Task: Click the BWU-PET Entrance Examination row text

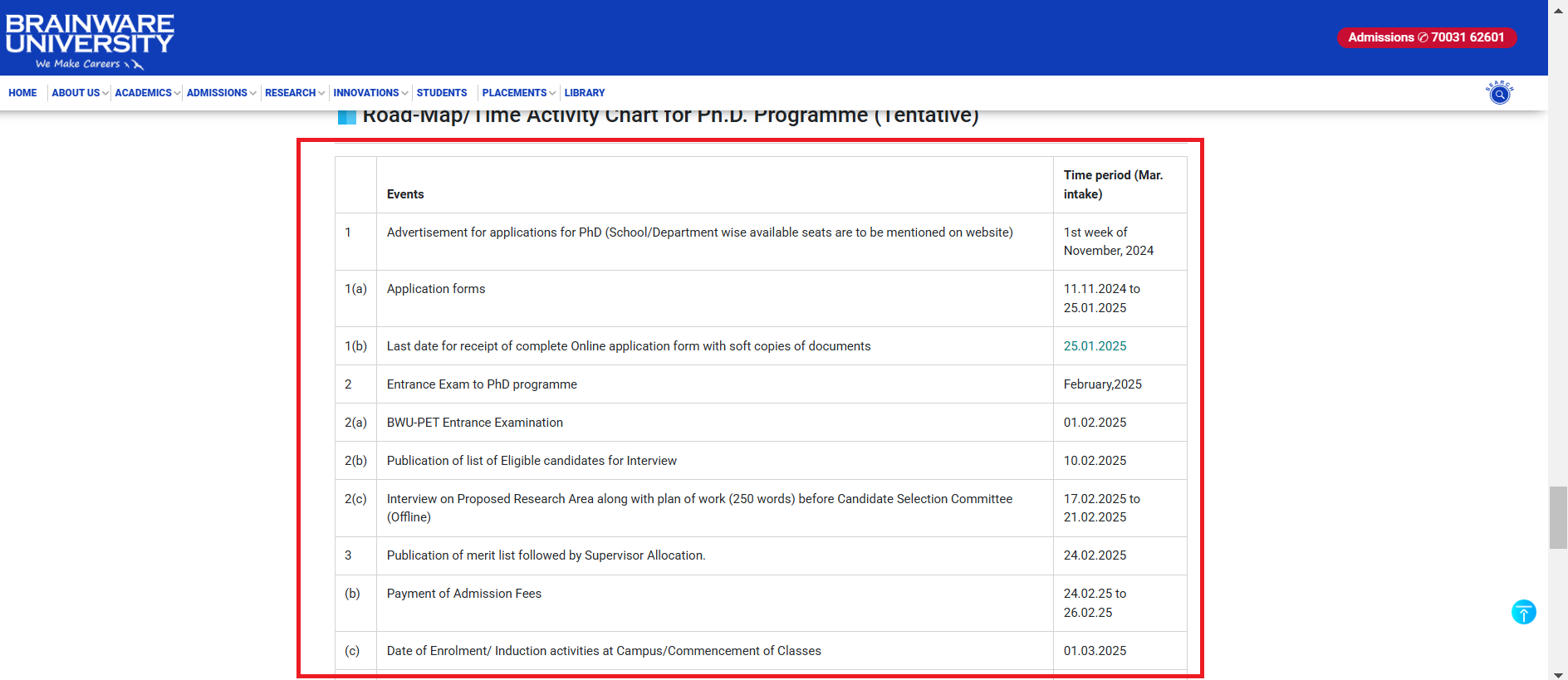Action: (x=474, y=423)
